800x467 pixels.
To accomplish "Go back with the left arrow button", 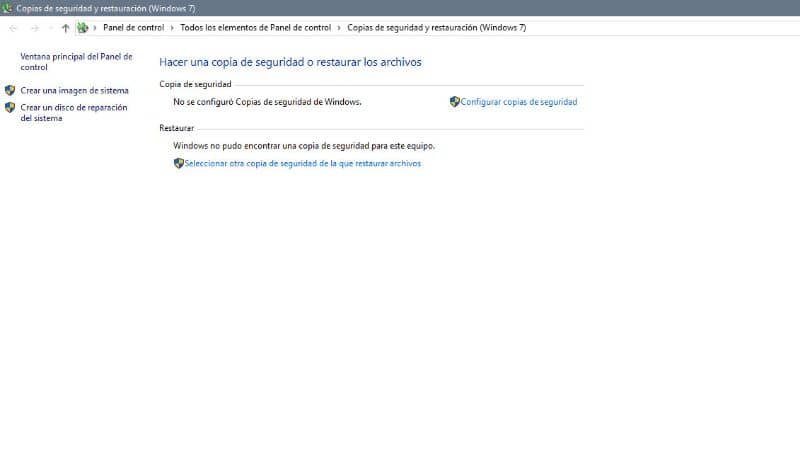I will 13,28.
